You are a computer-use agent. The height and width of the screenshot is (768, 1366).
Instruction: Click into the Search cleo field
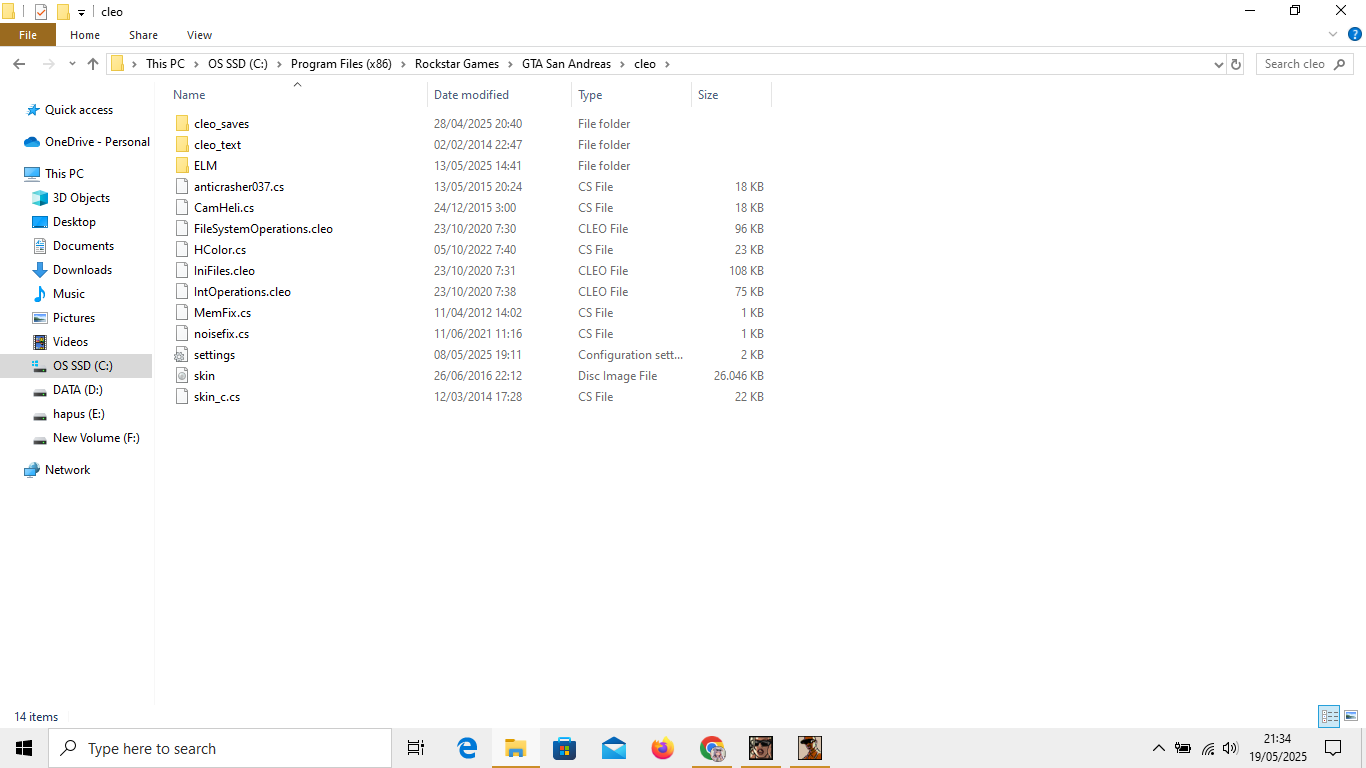tap(1306, 64)
